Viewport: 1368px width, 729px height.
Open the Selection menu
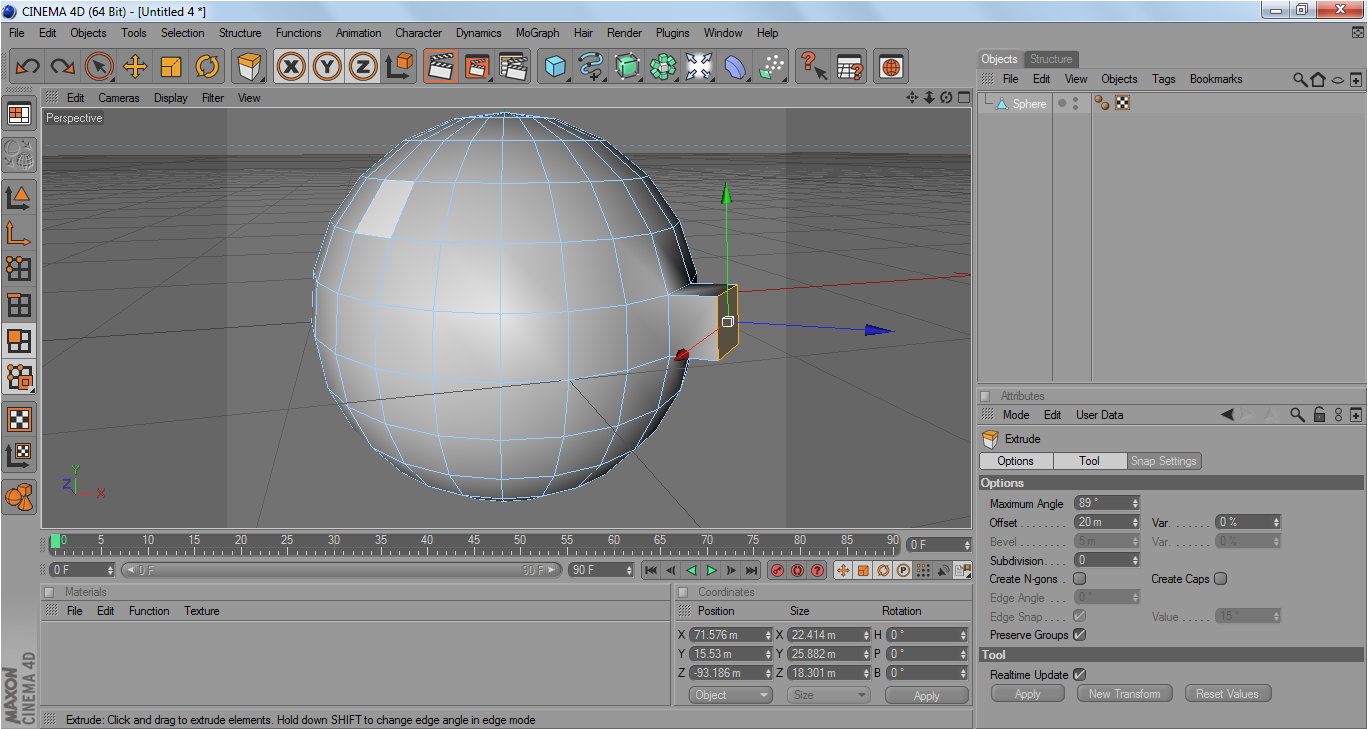pyautogui.click(x=183, y=33)
